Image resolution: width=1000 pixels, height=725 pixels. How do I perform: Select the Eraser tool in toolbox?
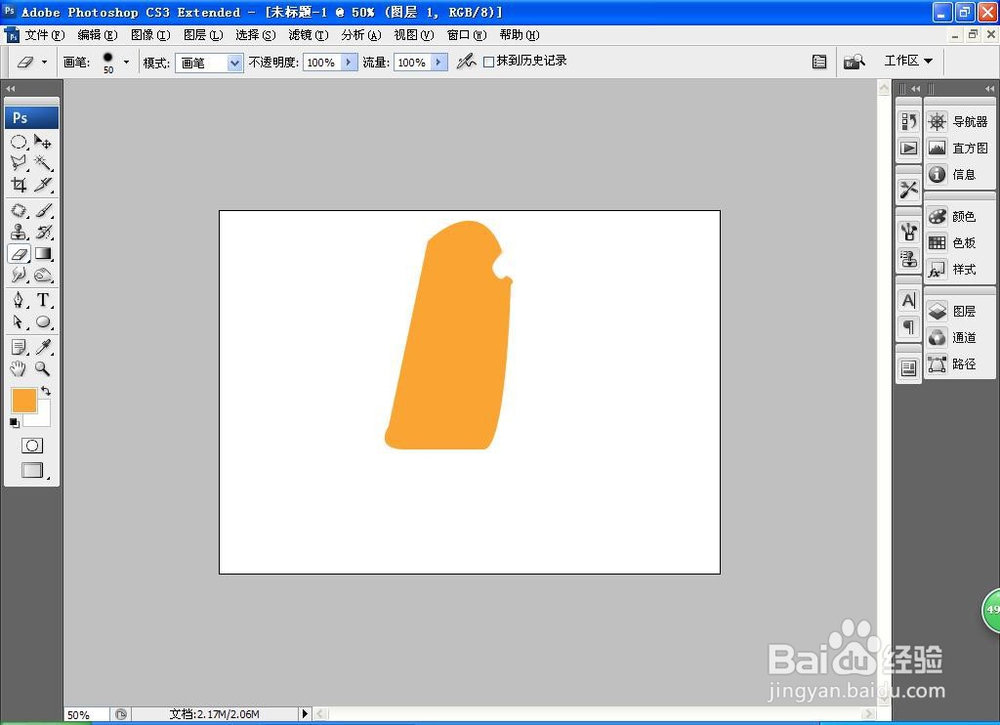click(18, 254)
